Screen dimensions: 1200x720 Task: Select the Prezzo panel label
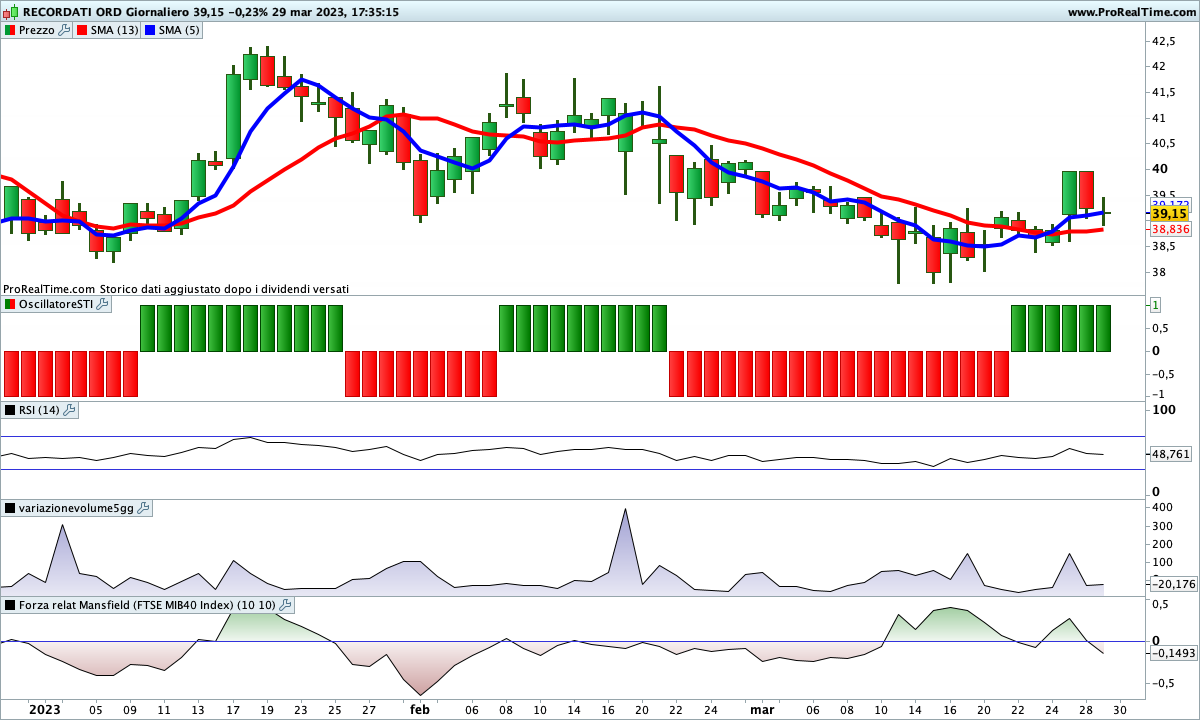pyautogui.click(x=37, y=30)
